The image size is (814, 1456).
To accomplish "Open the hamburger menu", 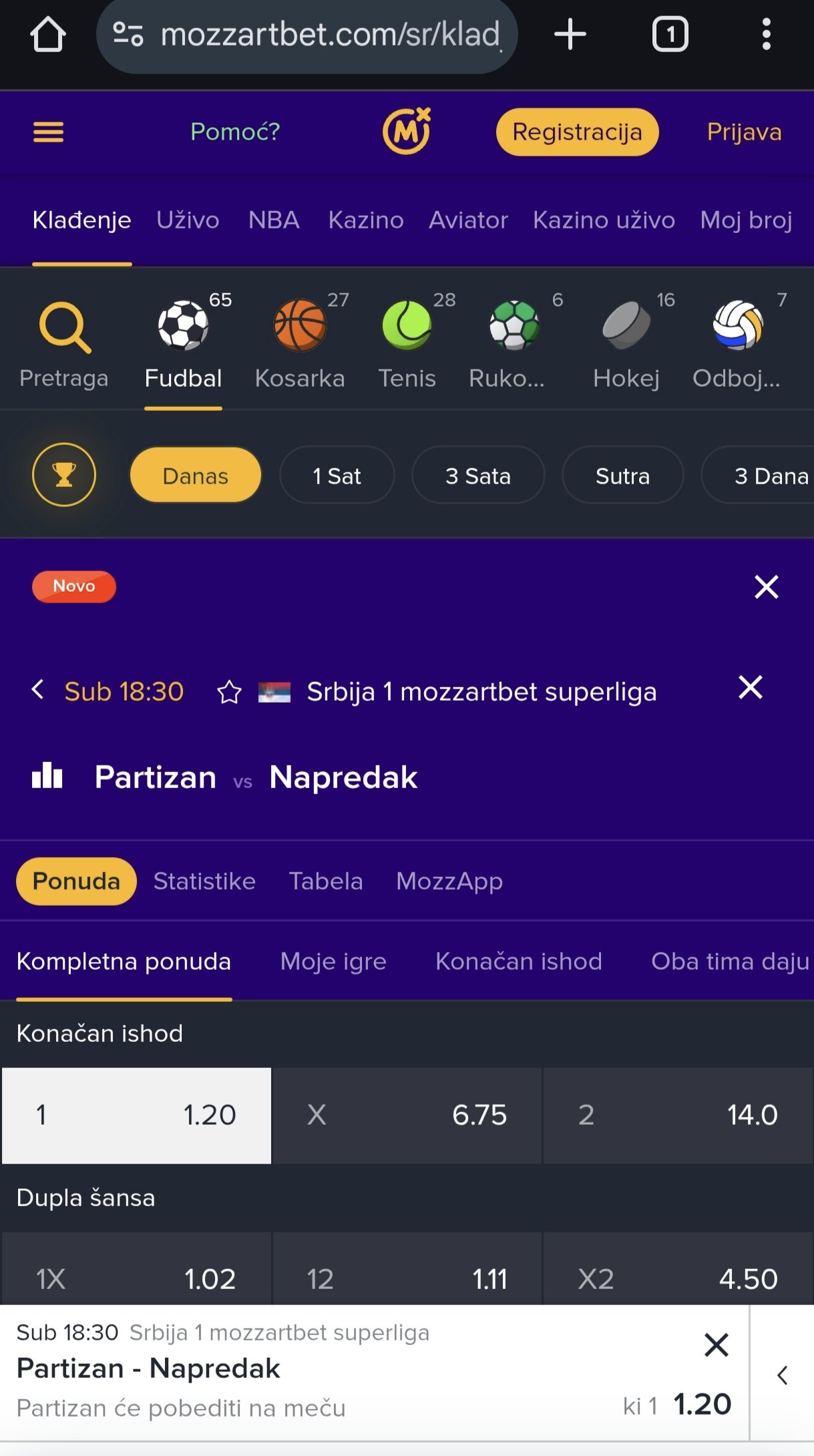I will pos(49,132).
